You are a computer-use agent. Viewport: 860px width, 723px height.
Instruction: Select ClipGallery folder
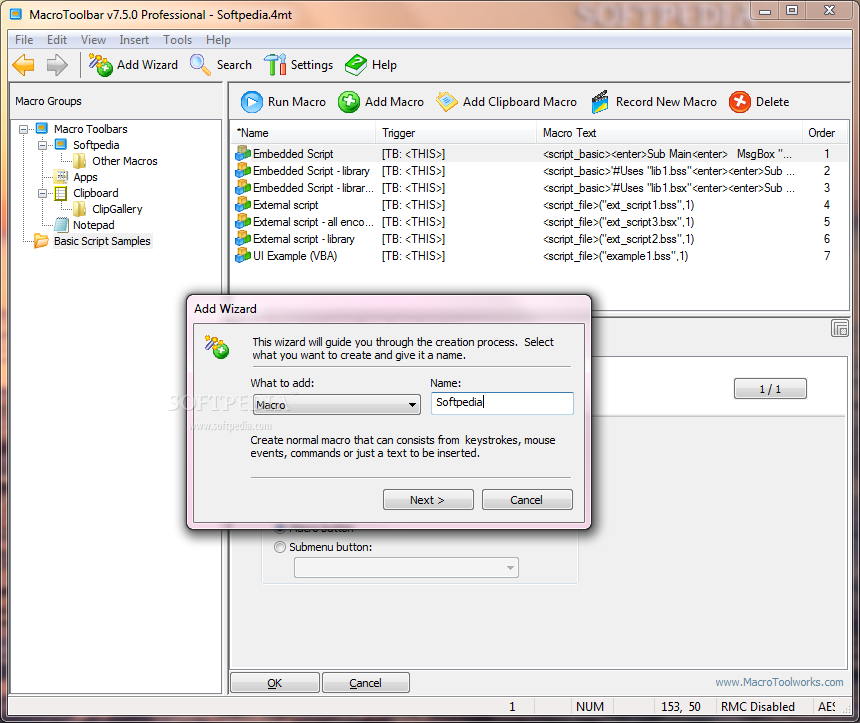point(117,208)
